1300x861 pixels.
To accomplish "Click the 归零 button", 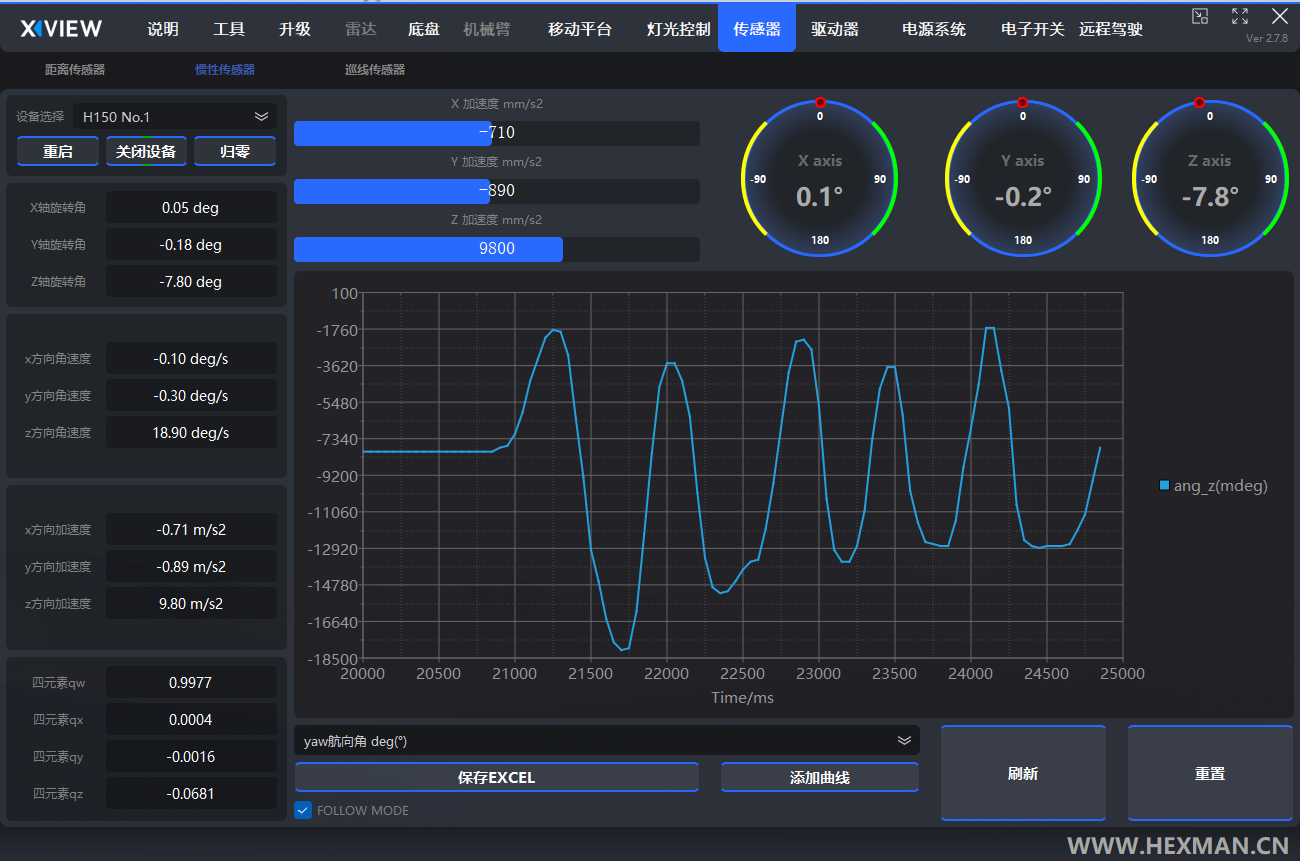I will click(x=234, y=151).
